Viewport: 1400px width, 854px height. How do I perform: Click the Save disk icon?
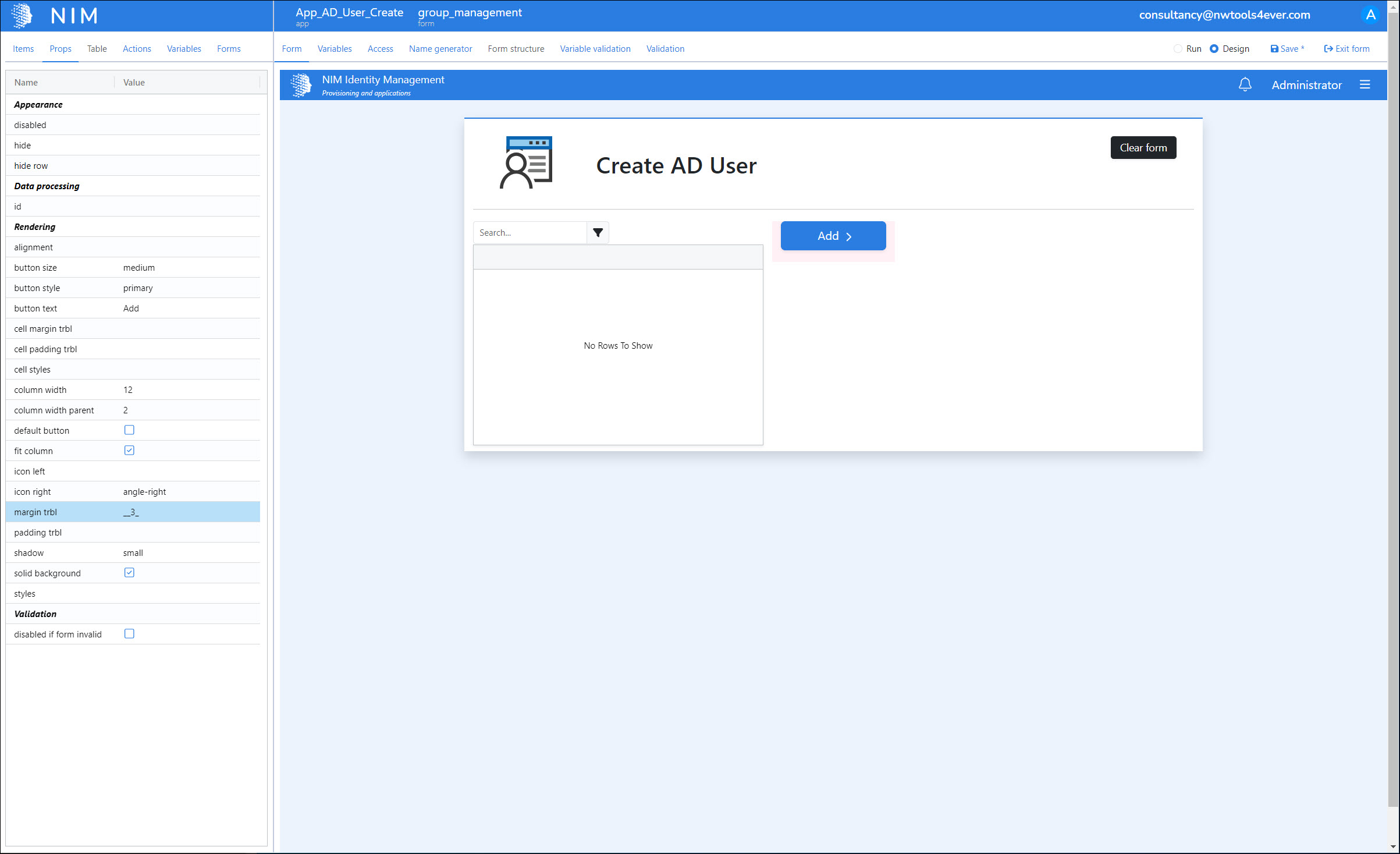pyautogui.click(x=1274, y=49)
